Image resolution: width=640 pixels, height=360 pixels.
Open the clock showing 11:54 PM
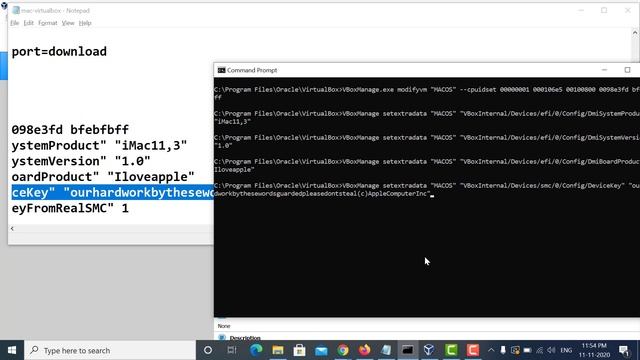(x=594, y=350)
